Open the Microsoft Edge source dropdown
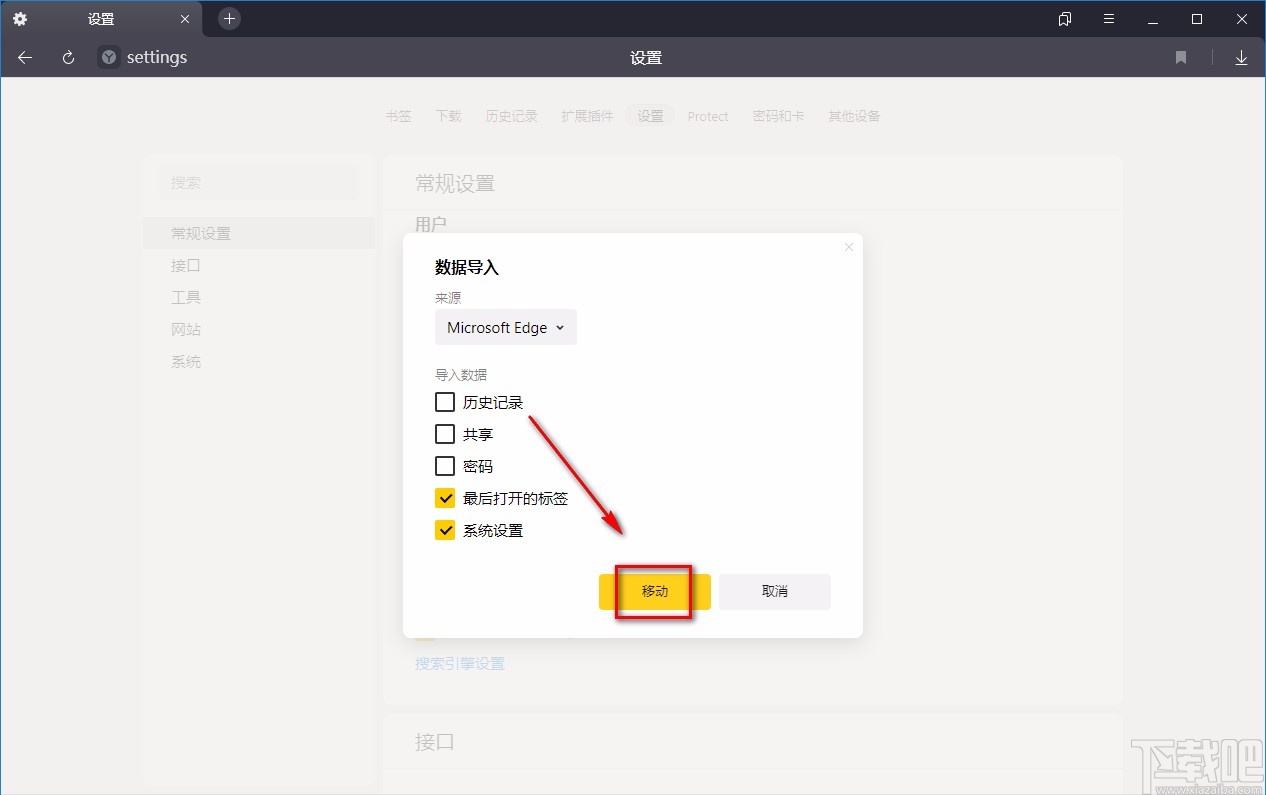This screenshot has height=795, width=1266. pyautogui.click(x=505, y=327)
